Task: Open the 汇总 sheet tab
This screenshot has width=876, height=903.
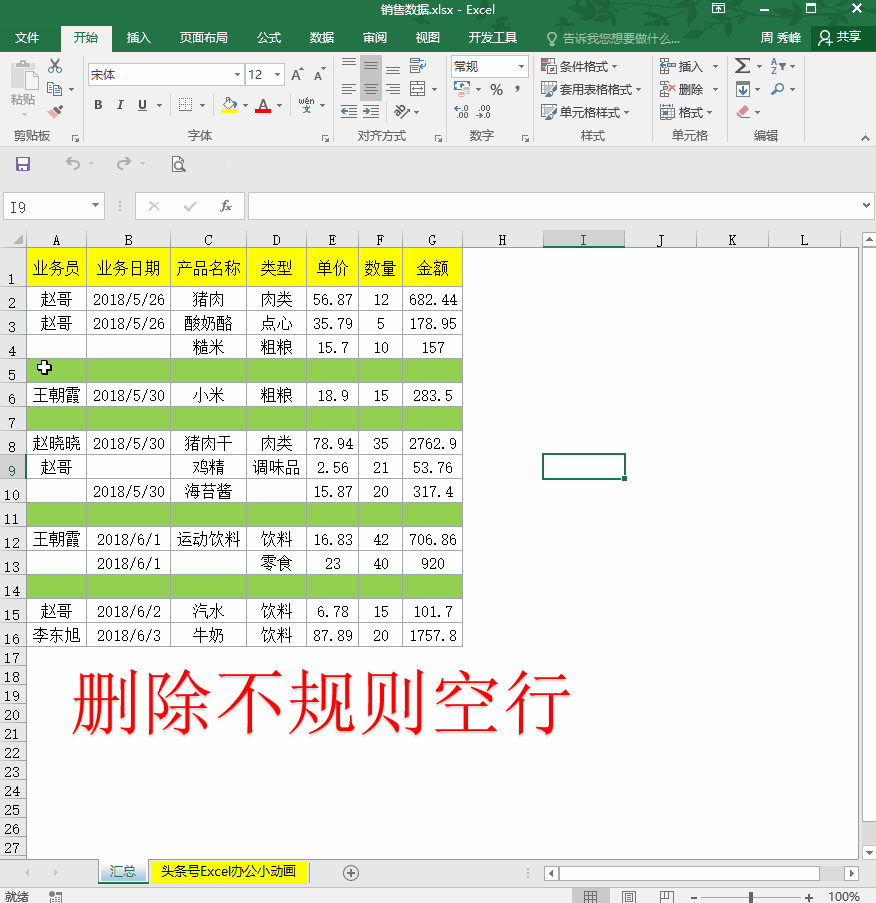Action: click(x=122, y=871)
